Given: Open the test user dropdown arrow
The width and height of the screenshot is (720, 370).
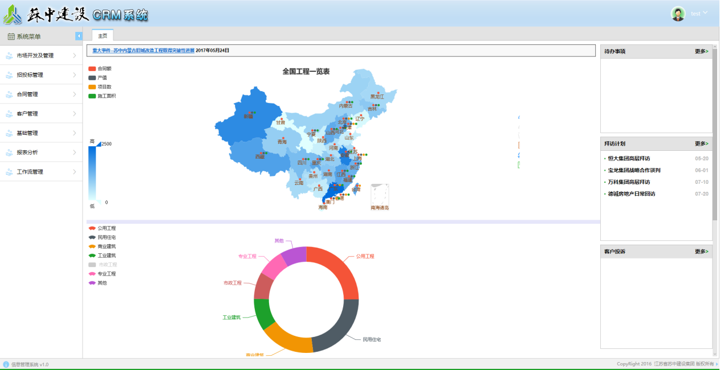Looking at the screenshot, I should tap(705, 13).
